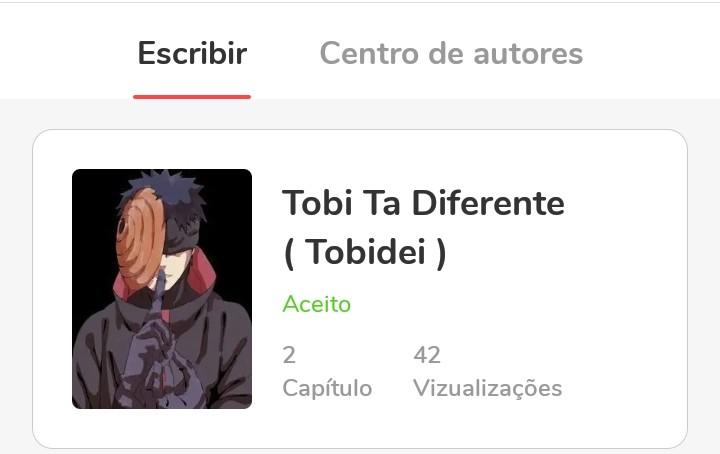Switch to the Escribir tab
The width and height of the screenshot is (720, 454).
[192, 53]
